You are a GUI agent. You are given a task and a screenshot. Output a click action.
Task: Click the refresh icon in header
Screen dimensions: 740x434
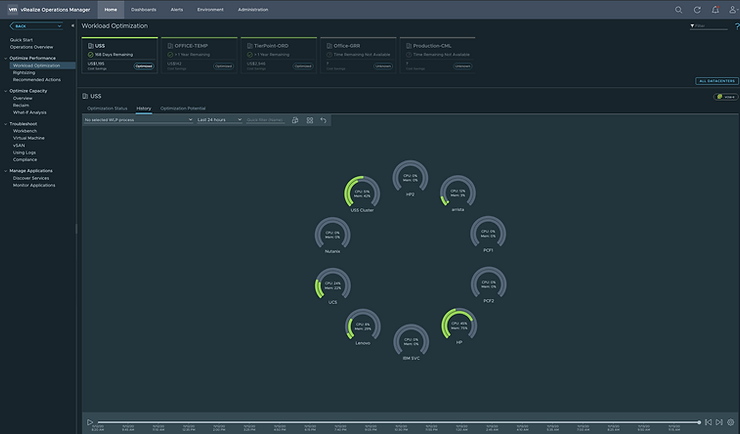(x=697, y=9)
